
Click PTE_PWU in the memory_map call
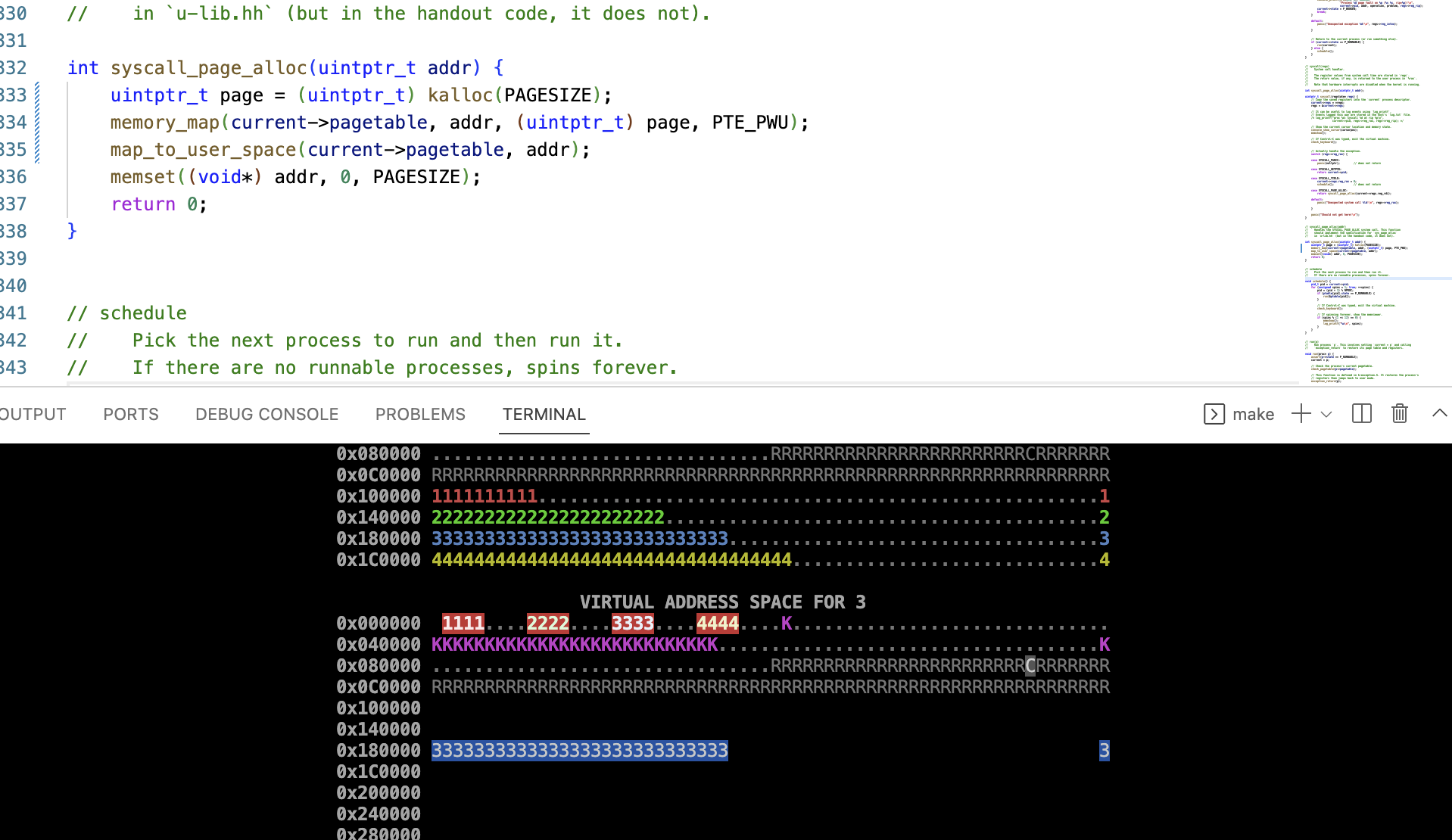[x=749, y=123]
